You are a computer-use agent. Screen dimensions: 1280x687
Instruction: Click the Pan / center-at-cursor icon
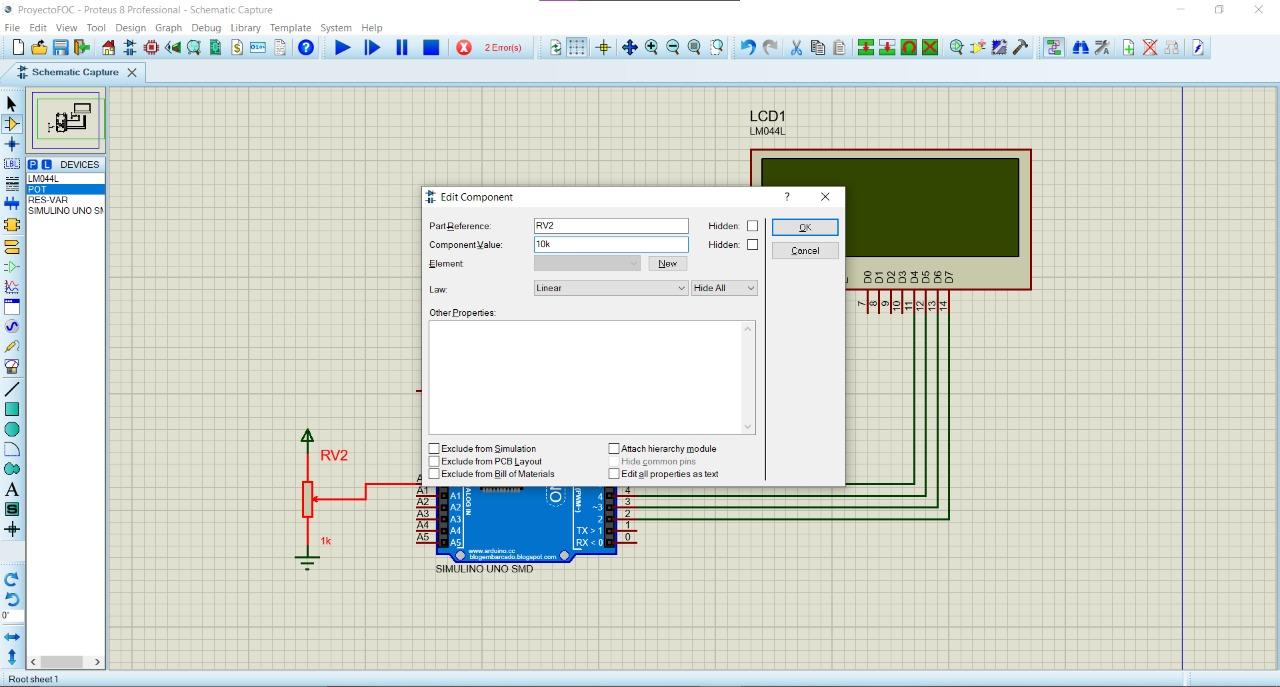point(630,47)
